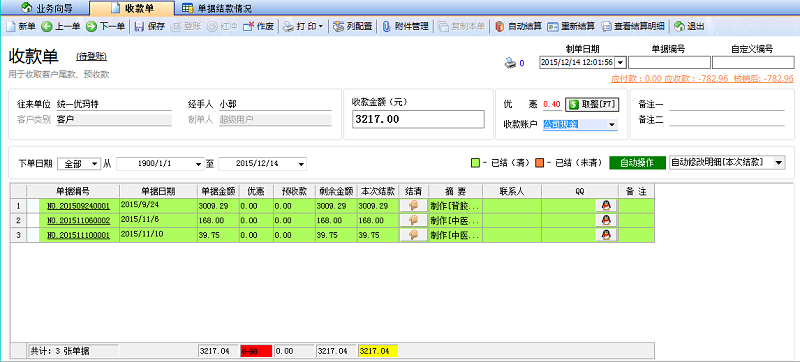This screenshot has height=362, width=800.
Task: Click the red discount total cell
Action: pos(256,351)
